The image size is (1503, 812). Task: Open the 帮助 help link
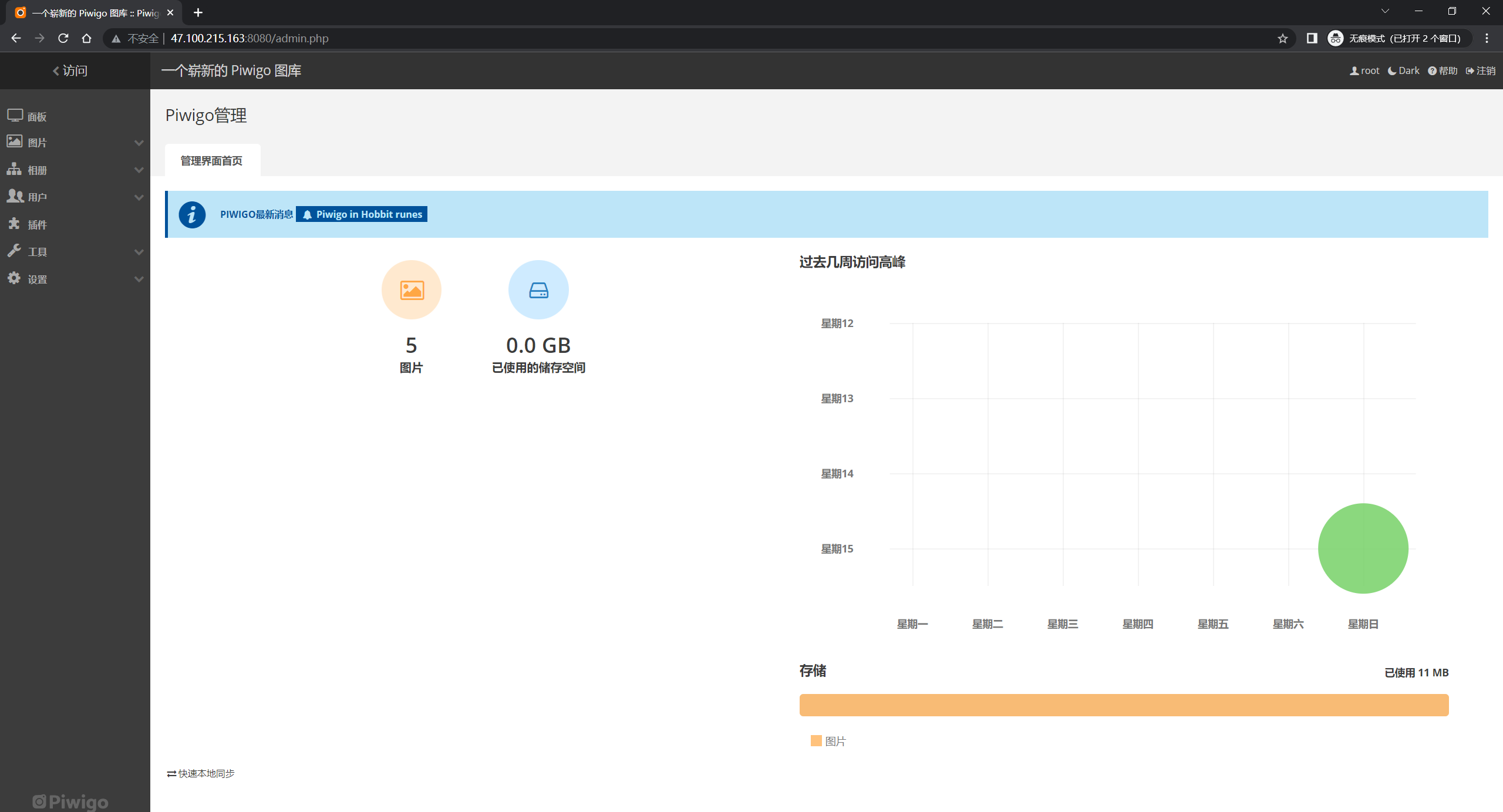[x=1443, y=70]
